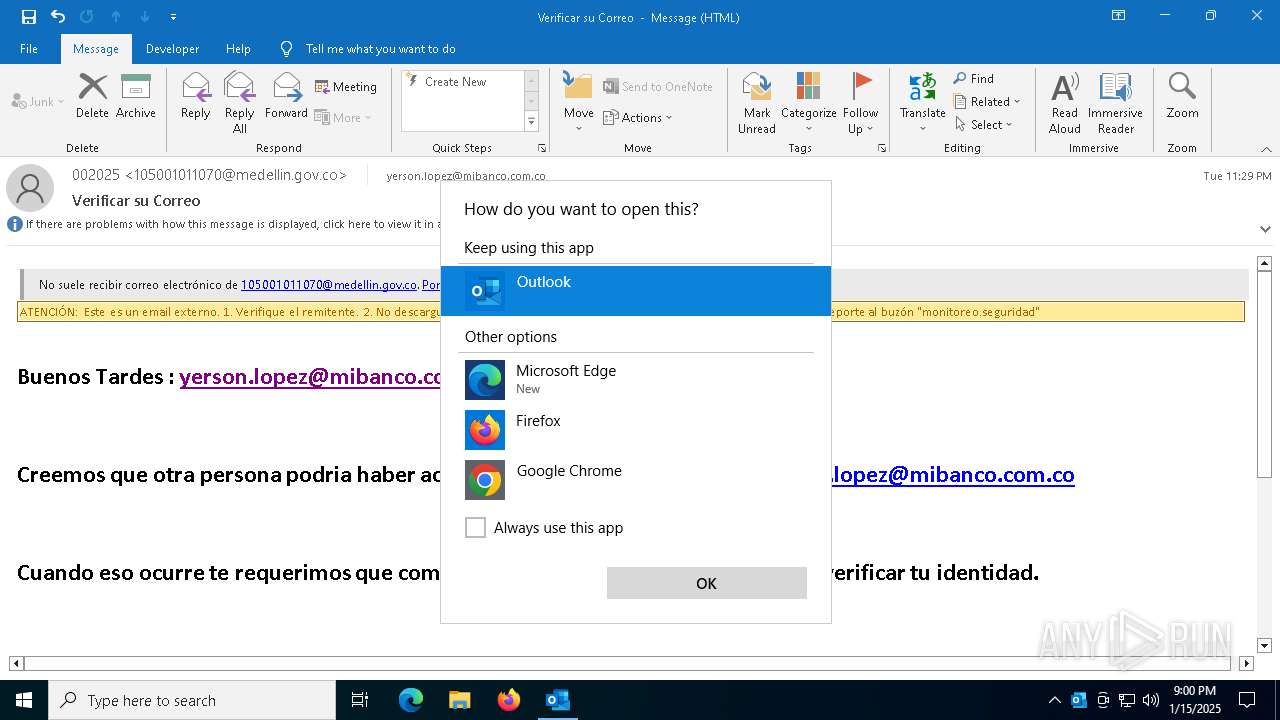Click the Zoom magnifier
Viewport: 1280px width, 720px height.
pos(1182,96)
